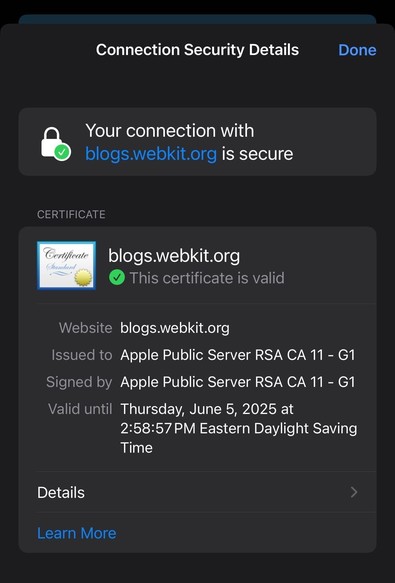
Task: Click the Signed by certificate authority value
Action: click(x=238, y=382)
